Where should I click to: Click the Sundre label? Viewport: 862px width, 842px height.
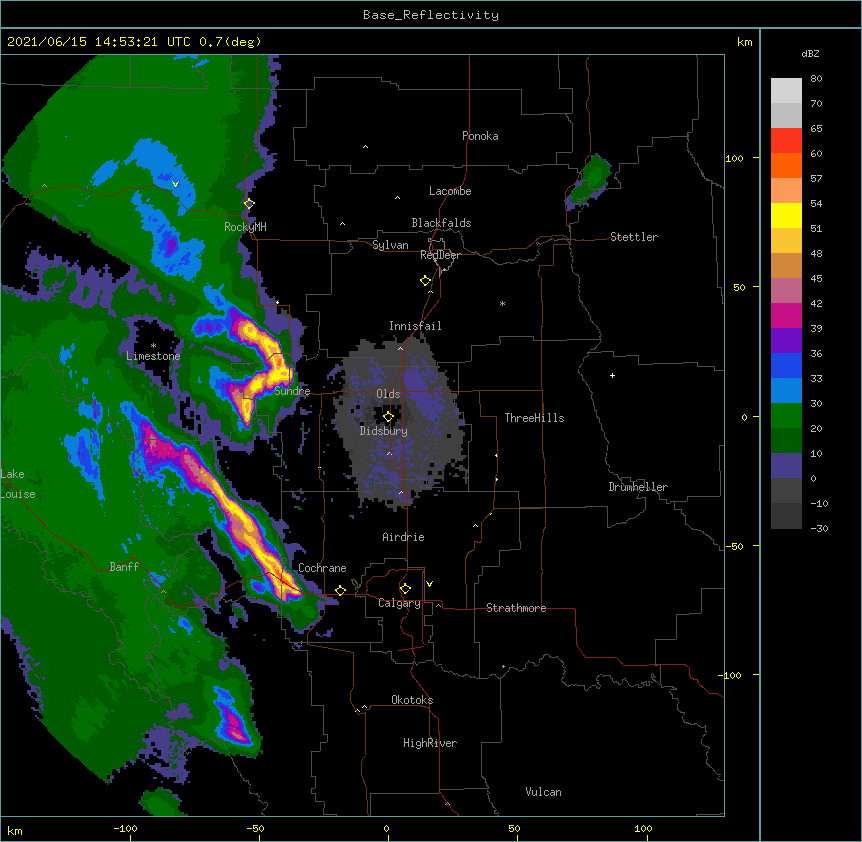292,391
